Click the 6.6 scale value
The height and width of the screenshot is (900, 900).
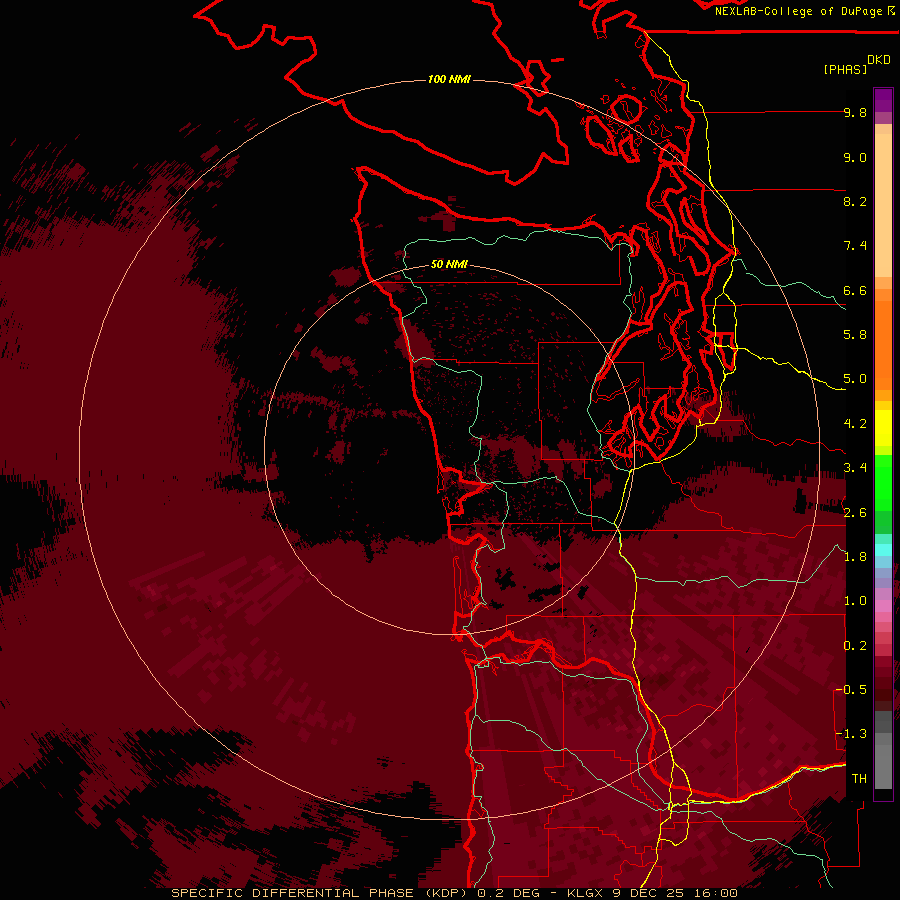coord(855,290)
